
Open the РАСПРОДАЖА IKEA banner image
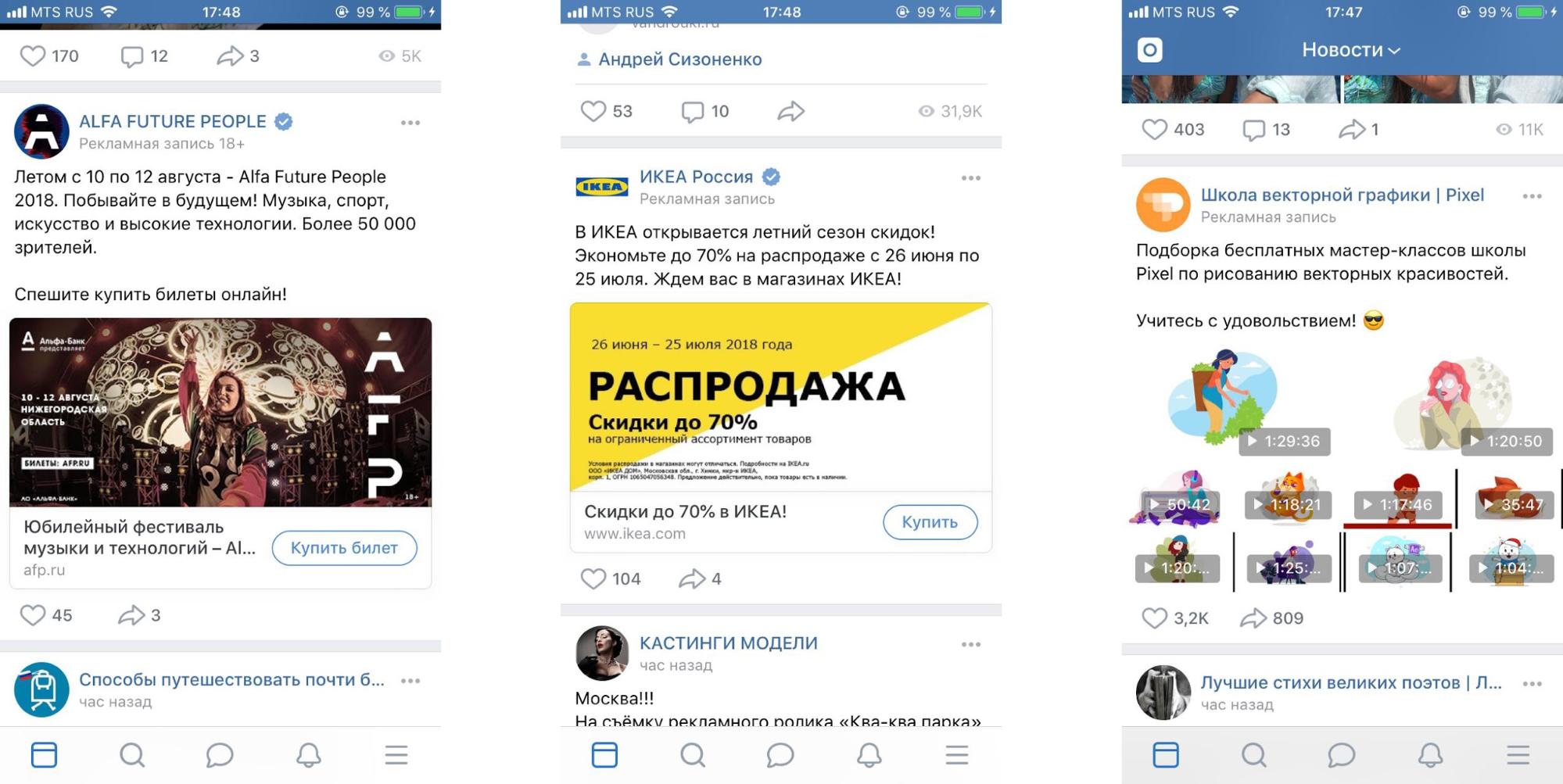click(781, 397)
